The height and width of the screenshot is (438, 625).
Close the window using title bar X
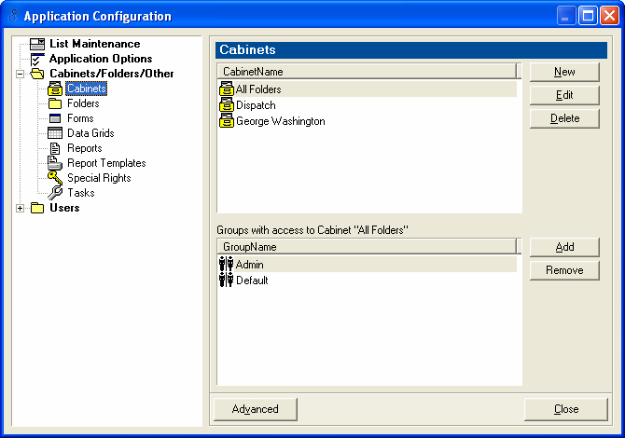[x=609, y=16]
